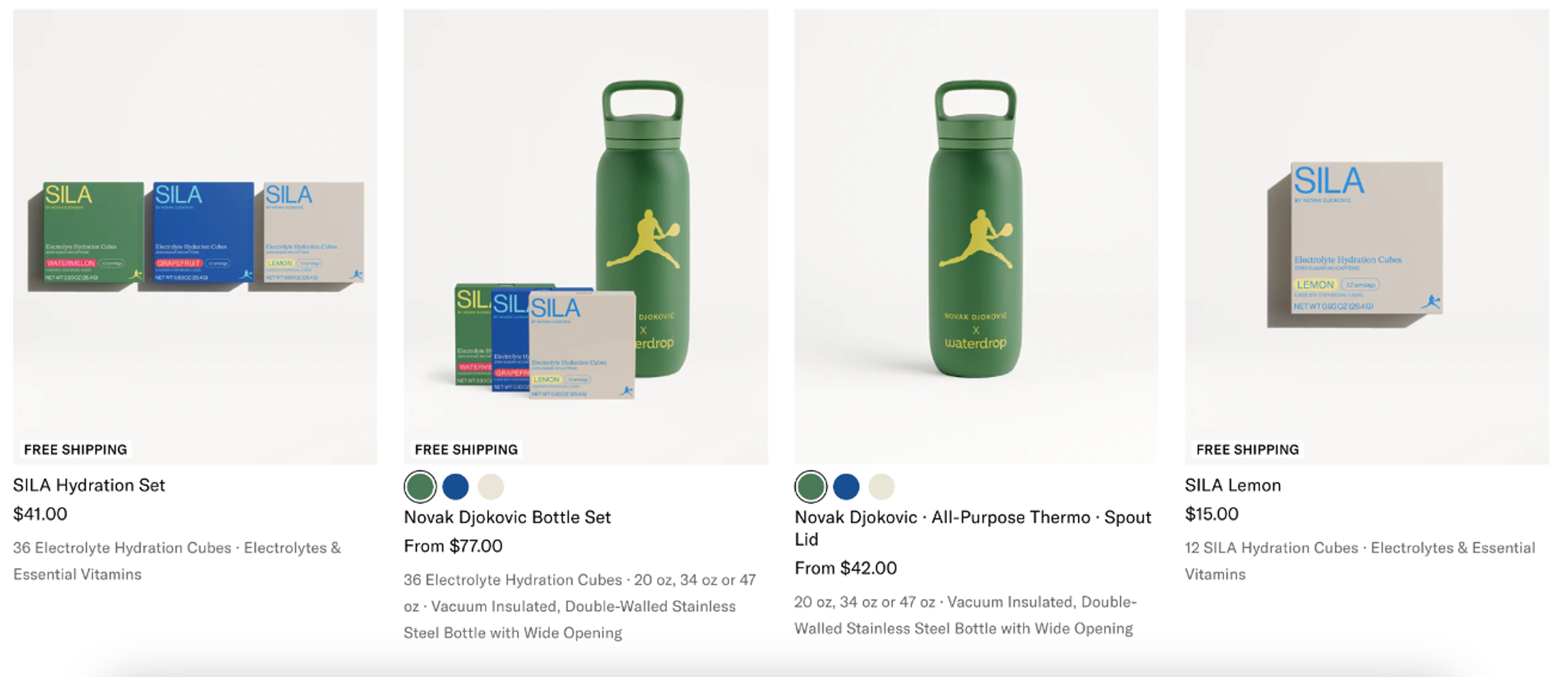
Task: Select the blue swatch for the Bottle Set
Action: [457, 487]
